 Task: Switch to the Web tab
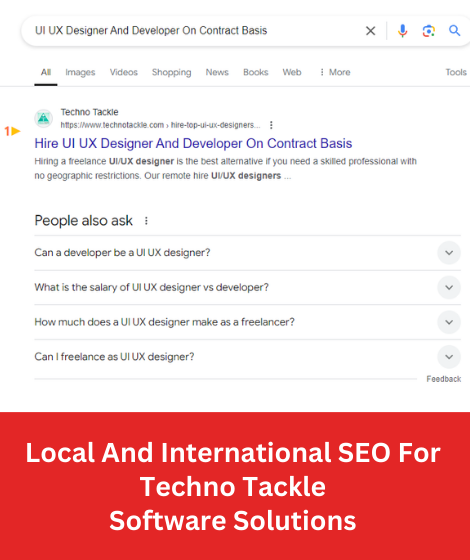click(x=292, y=72)
